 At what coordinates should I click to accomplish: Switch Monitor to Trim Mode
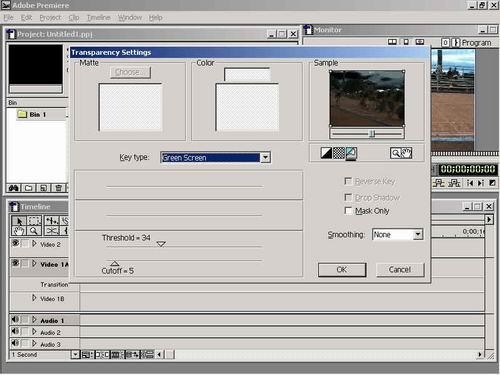[x=420, y=42]
